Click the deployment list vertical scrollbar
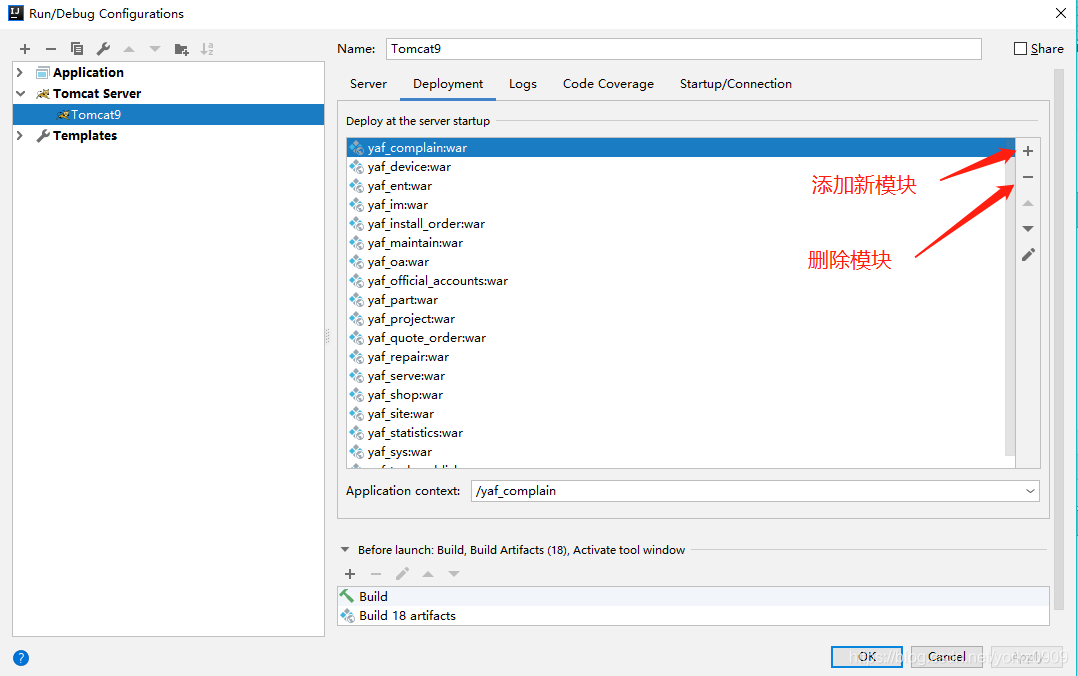Viewport: 1078px width, 676px height. tap(1010, 296)
